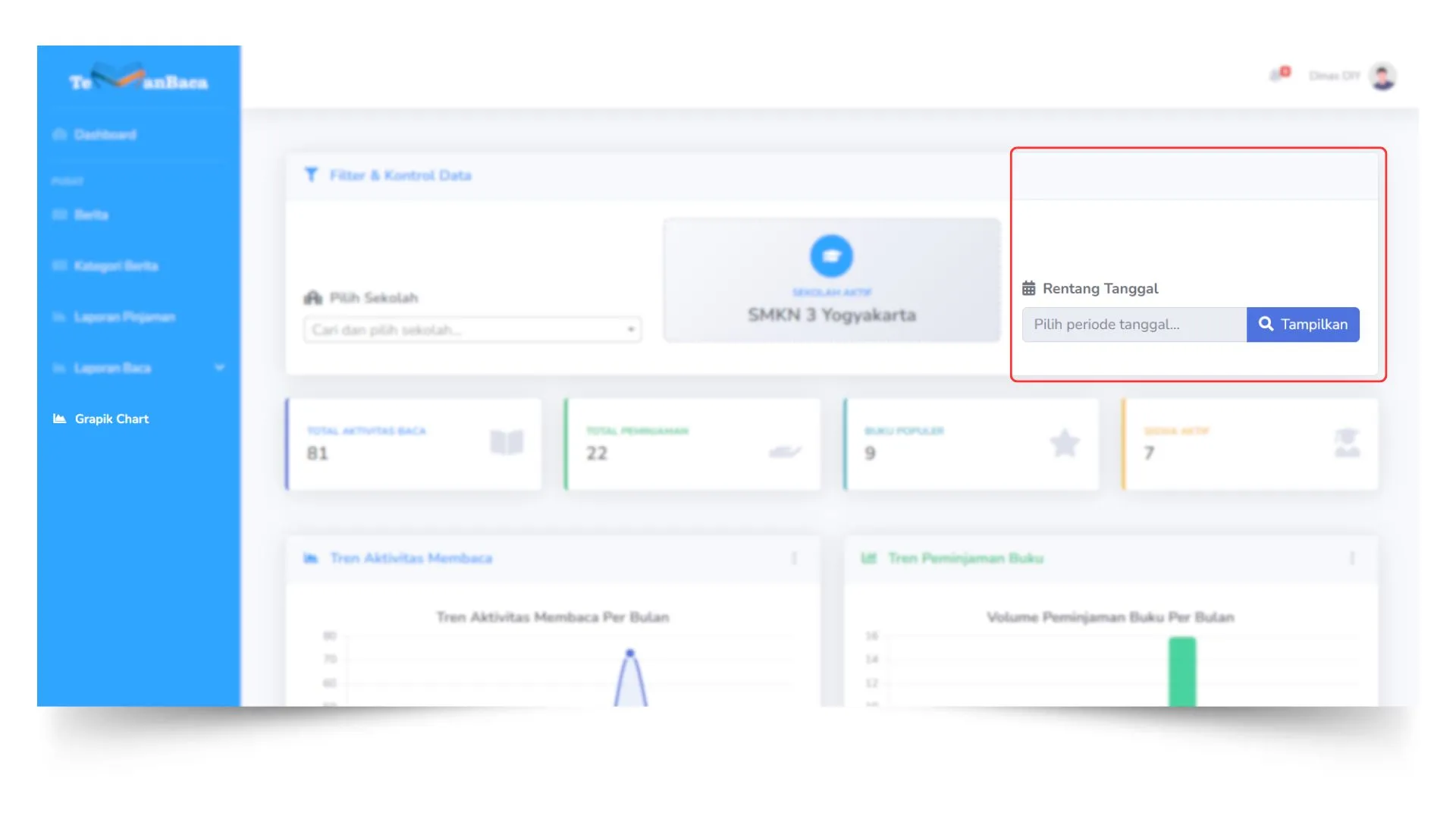Click the green bar in Peminjaman chart
This screenshot has height=819, width=1456.
coord(1181,671)
